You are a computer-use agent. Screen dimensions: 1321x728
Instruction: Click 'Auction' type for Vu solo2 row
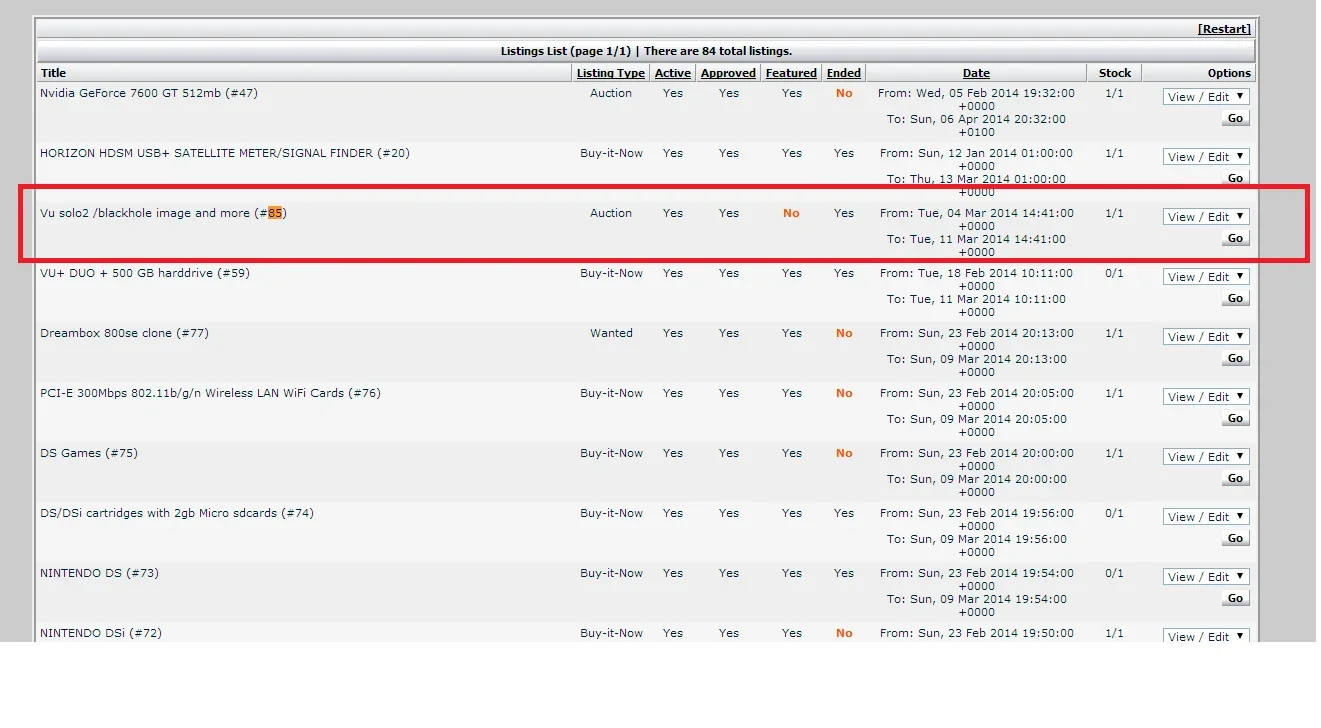tap(611, 213)
